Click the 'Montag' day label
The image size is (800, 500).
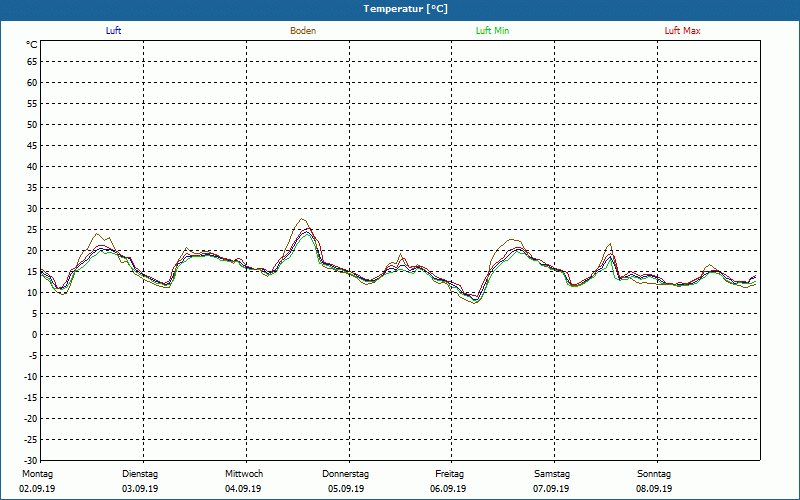37,474
